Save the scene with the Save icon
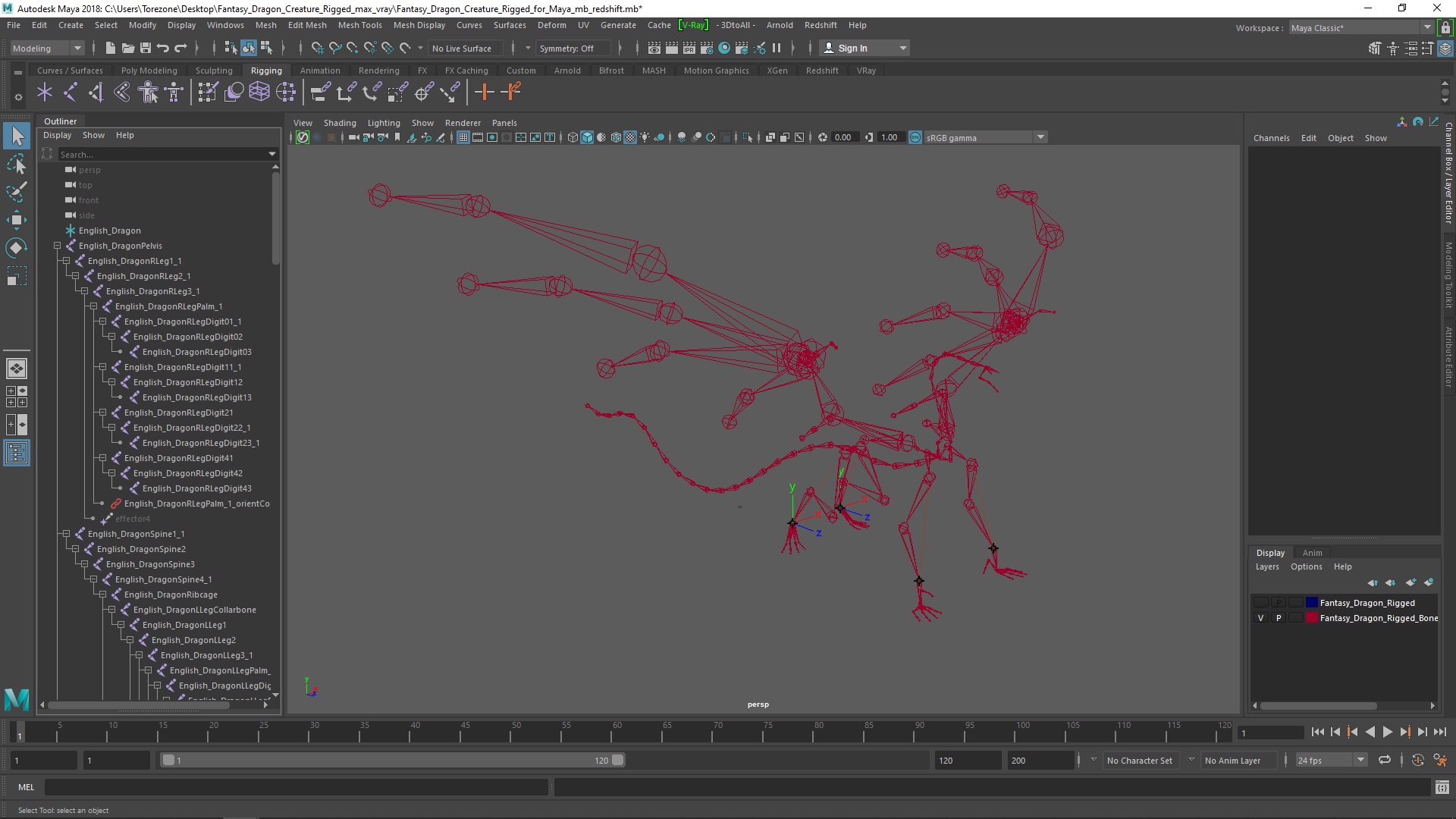Screen dimensions: 1456x819 coord(145,48)
